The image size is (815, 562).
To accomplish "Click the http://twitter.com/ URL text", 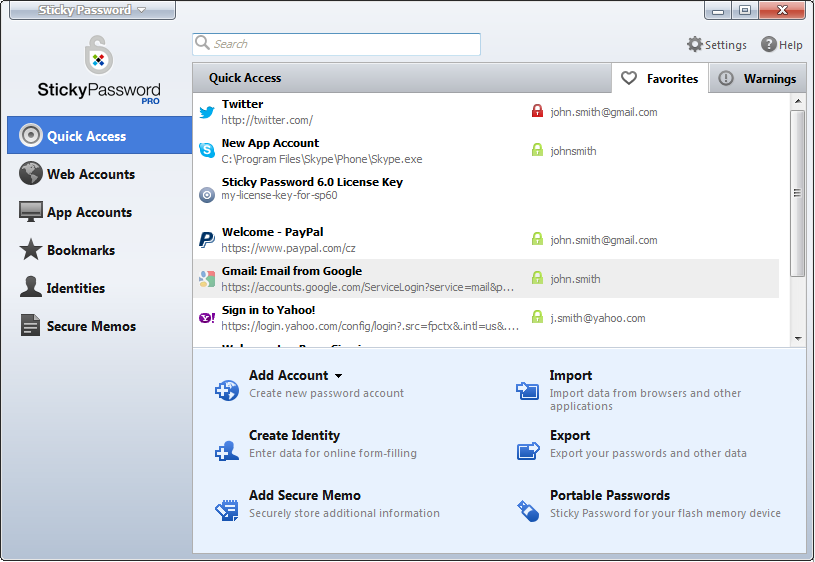I will tap(267, 120).
